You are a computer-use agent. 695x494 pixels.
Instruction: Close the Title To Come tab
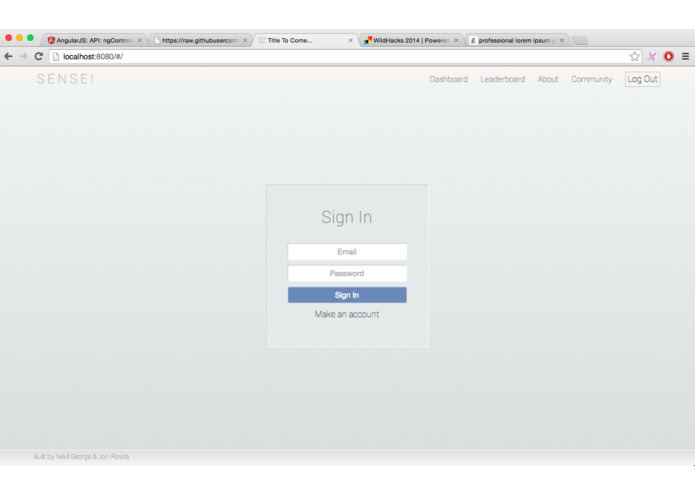[351, 40]
